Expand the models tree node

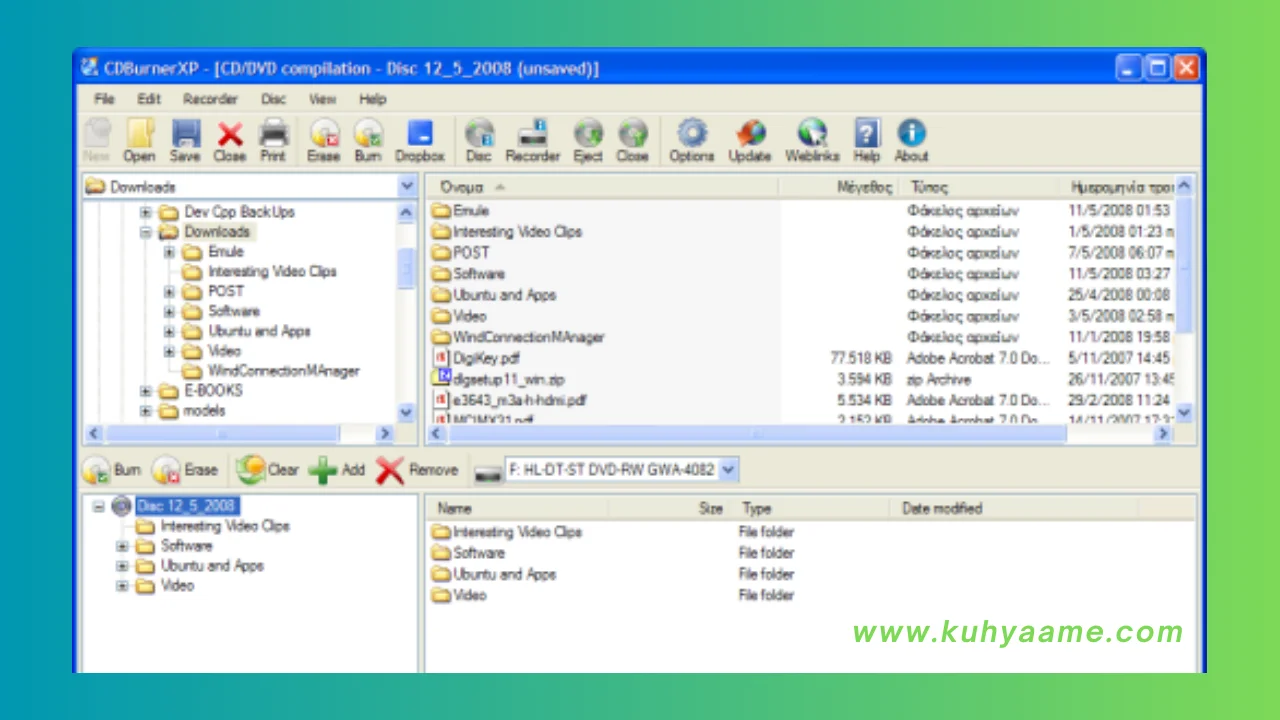tap(146, 411)
